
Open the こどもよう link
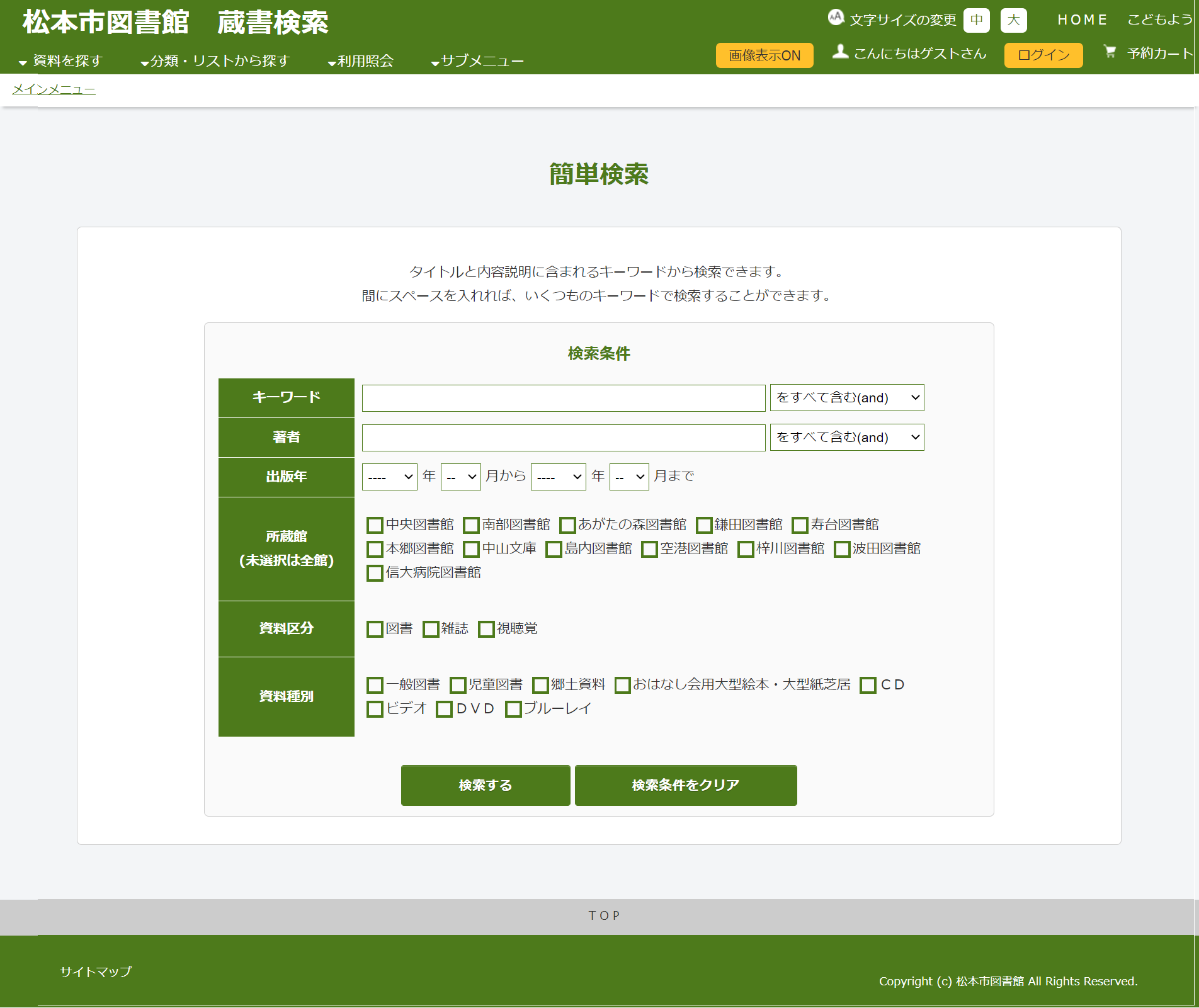[1159, 20]
